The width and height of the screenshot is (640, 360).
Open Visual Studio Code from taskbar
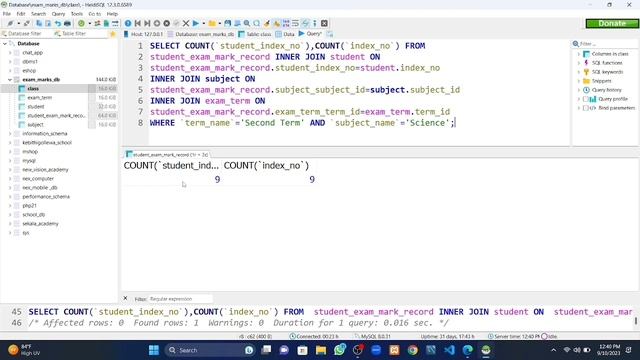tap(449, 350)
